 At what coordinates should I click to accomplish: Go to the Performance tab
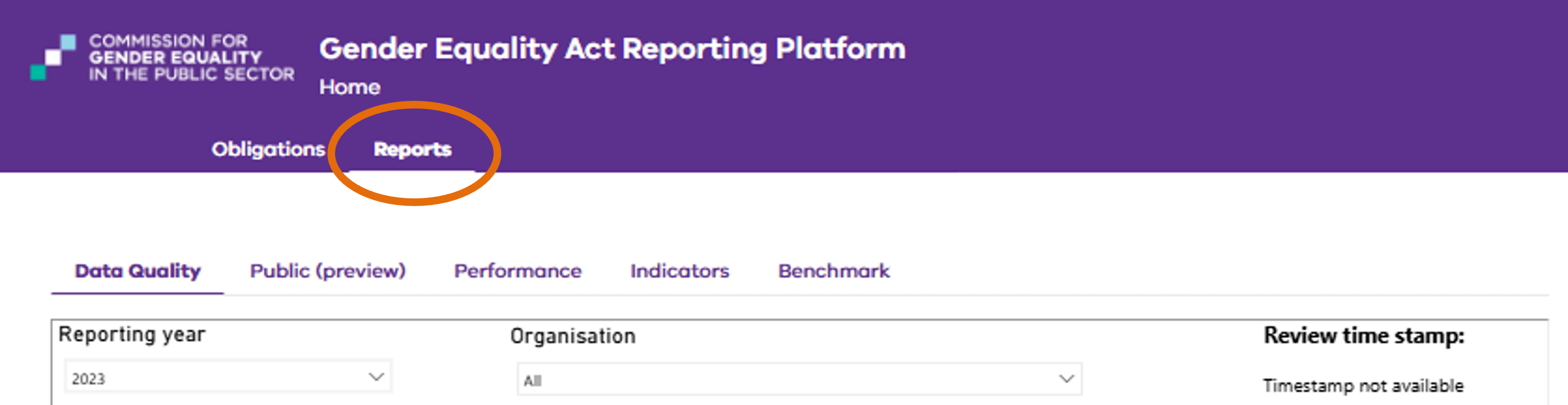click(518, 271)
